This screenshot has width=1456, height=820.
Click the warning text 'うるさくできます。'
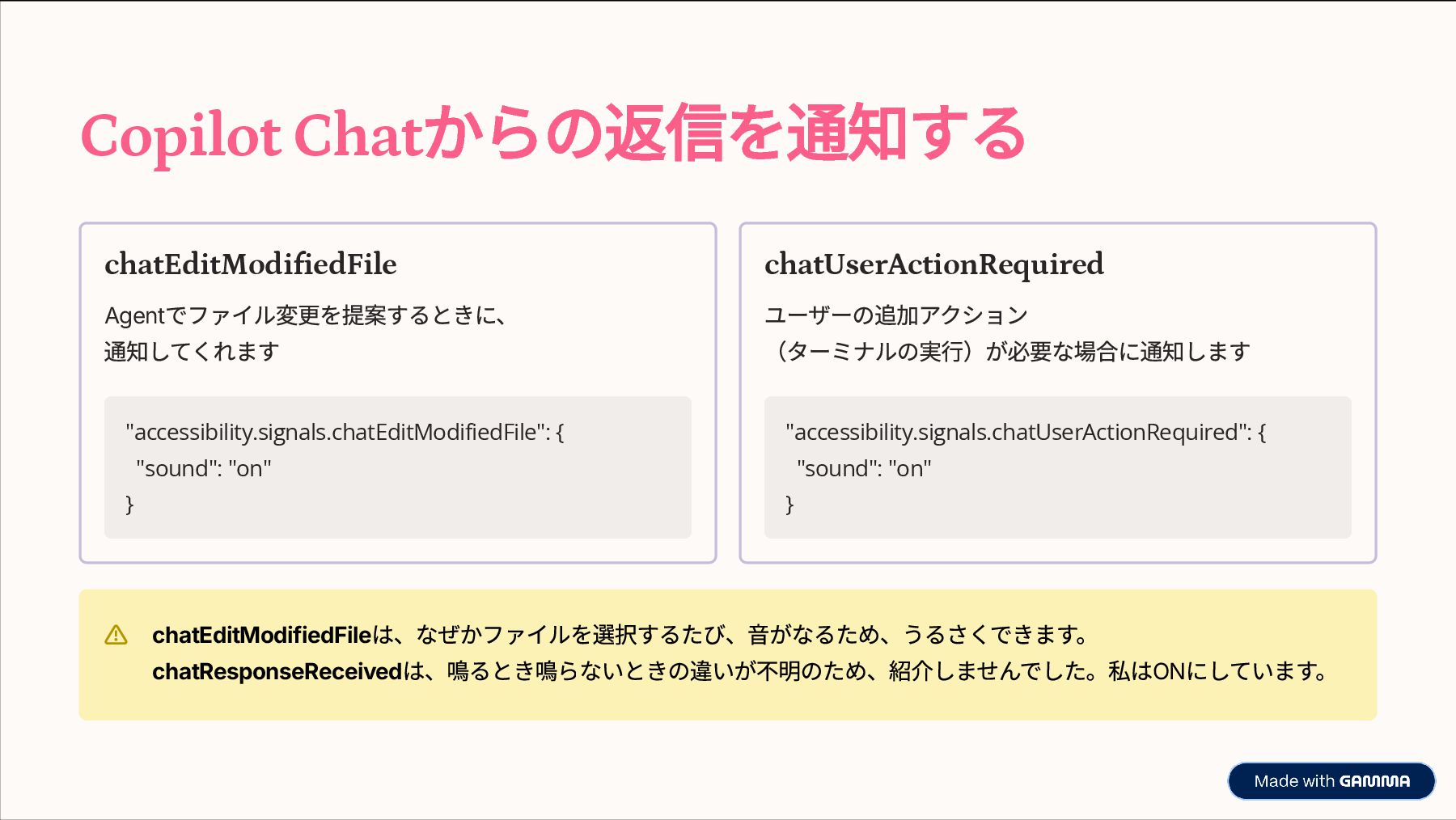(997, 636)
